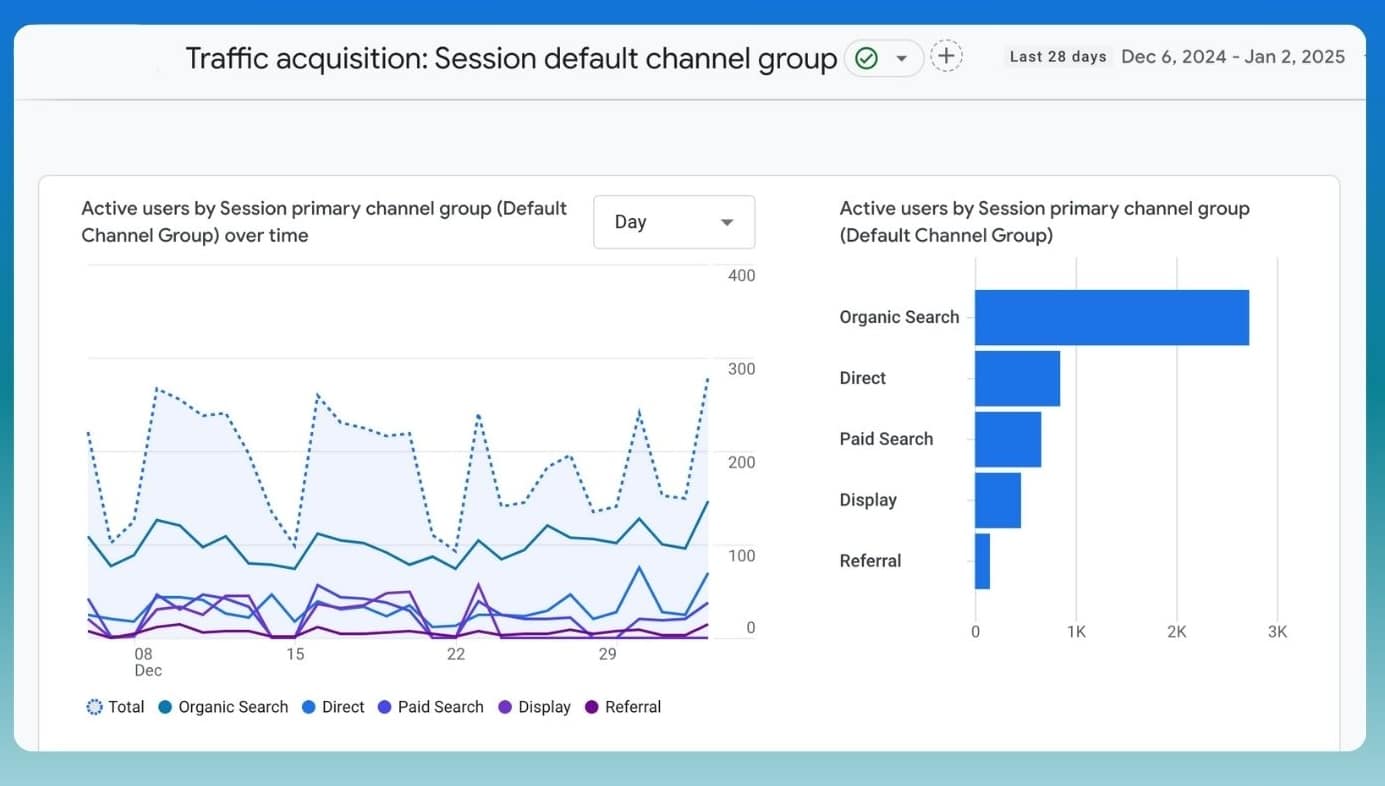
Task: Open the Day granularity dropdown
Action: [x=674, y=222]
